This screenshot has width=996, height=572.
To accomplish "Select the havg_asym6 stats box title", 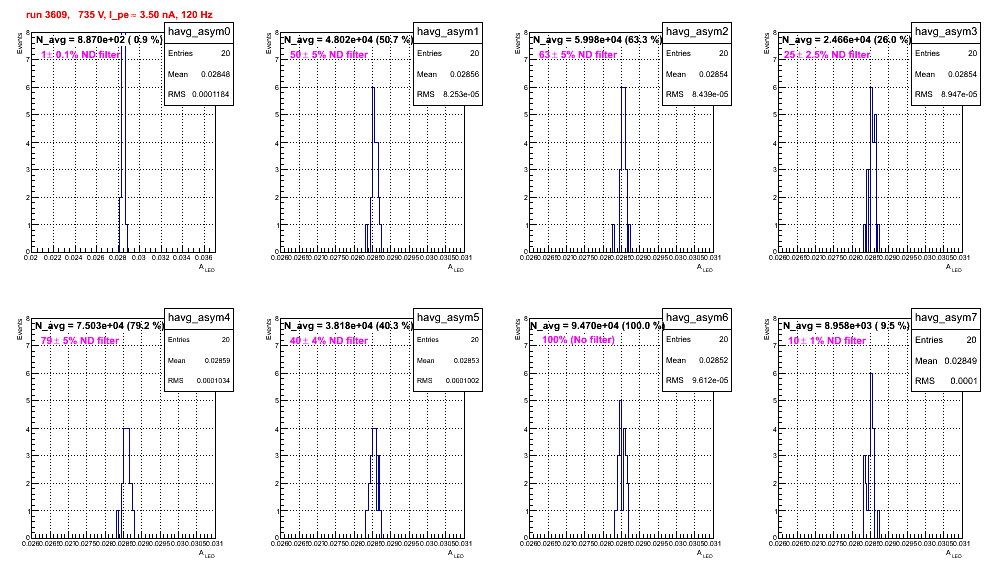I will (697, 317).
